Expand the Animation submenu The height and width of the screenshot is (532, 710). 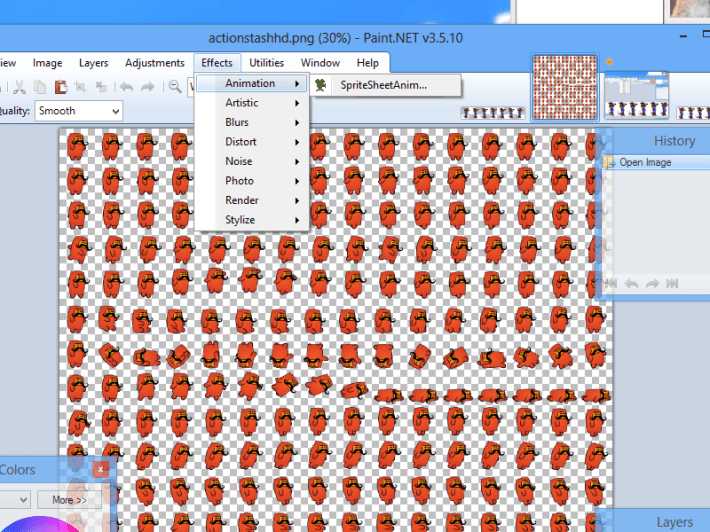[252, 83]
